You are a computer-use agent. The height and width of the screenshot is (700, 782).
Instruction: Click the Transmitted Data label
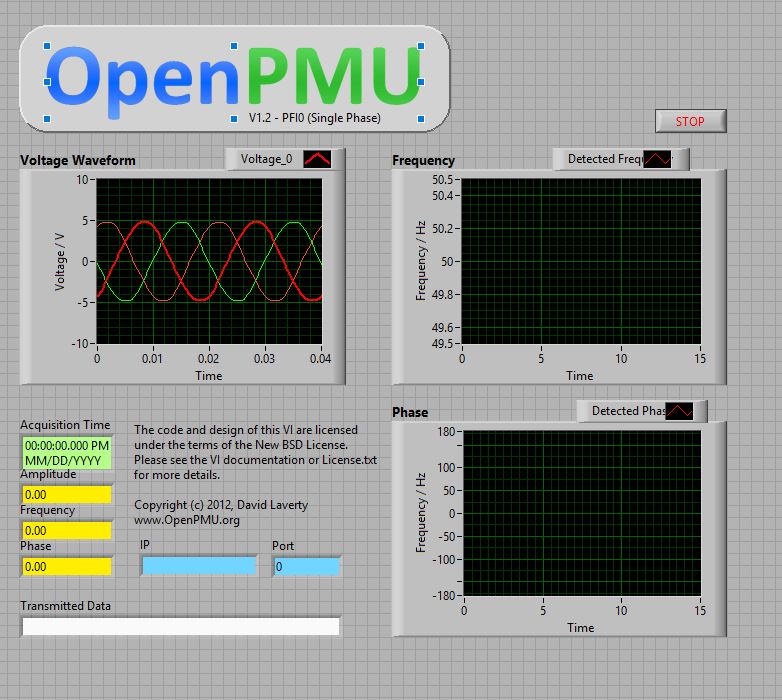click(65, 606)
